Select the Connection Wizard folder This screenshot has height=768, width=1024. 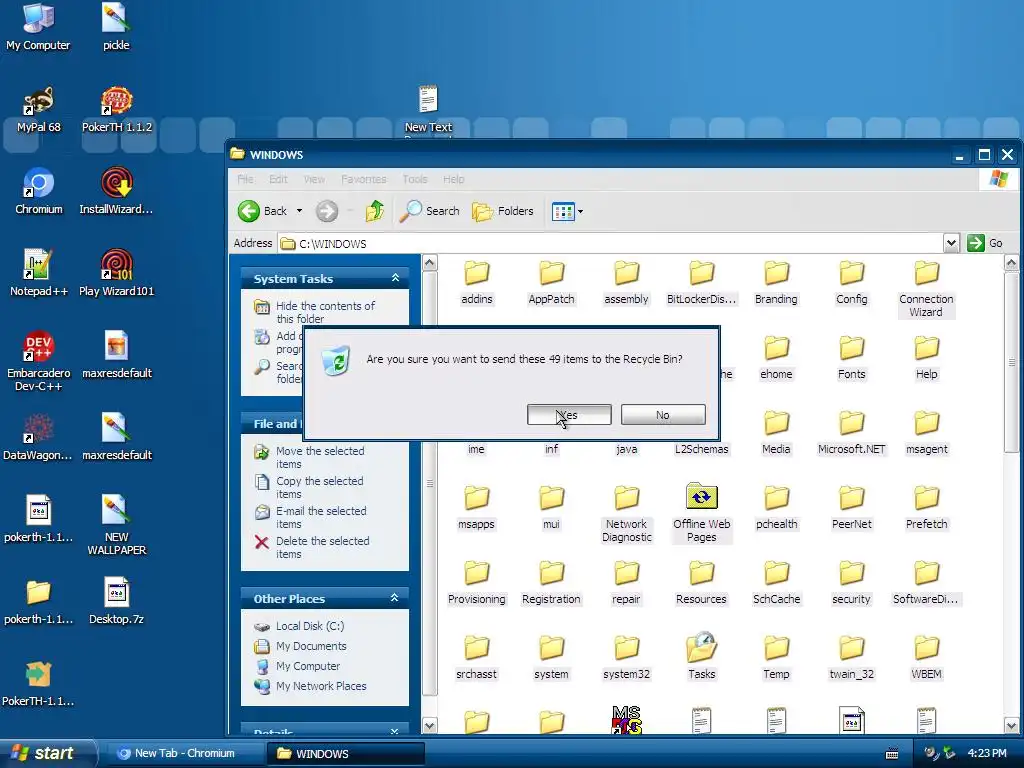pyautogui.click(x=926, y=289)
